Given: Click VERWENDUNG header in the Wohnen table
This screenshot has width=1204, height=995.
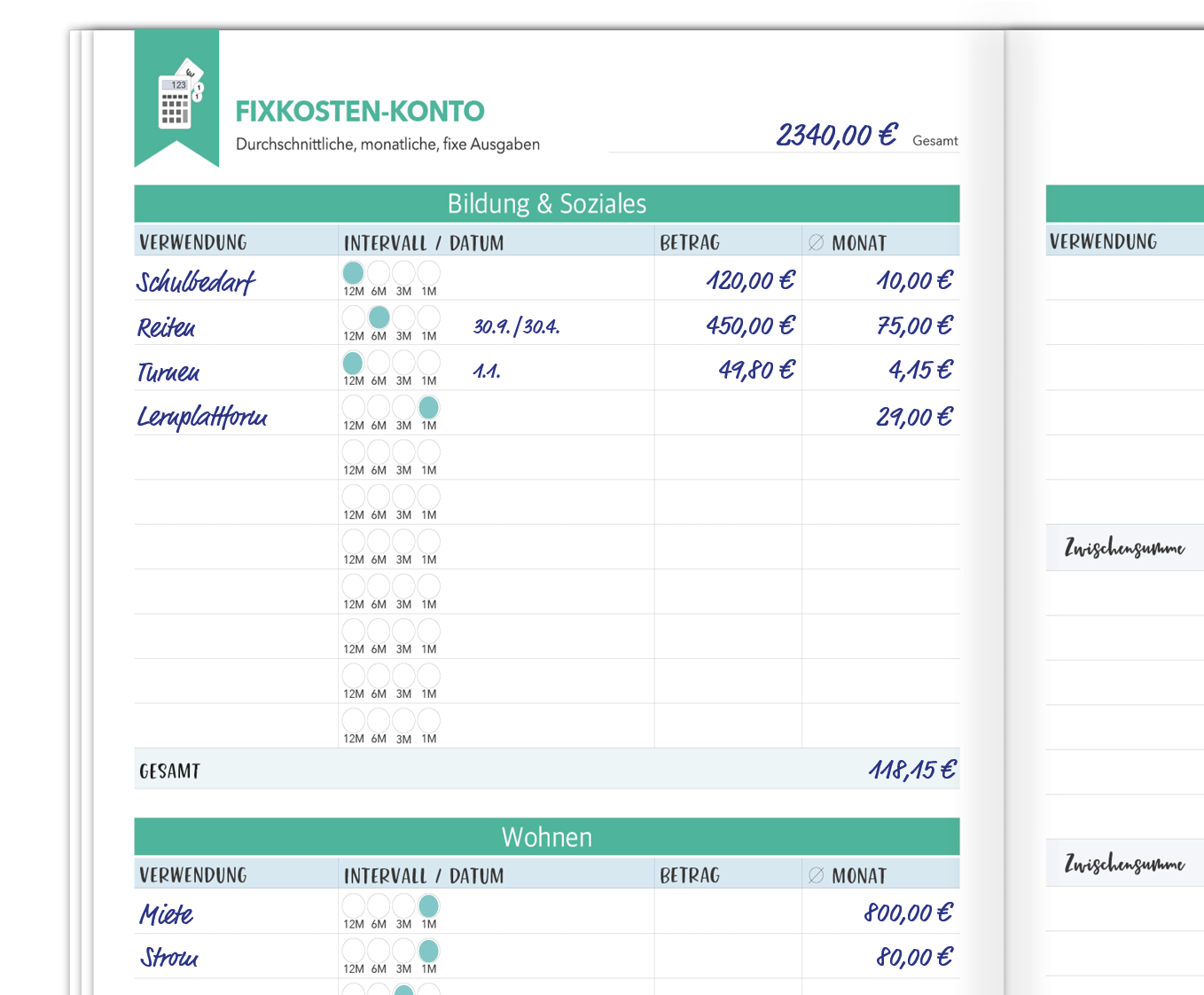Looking at the screenshot, I should pos(193,875).
